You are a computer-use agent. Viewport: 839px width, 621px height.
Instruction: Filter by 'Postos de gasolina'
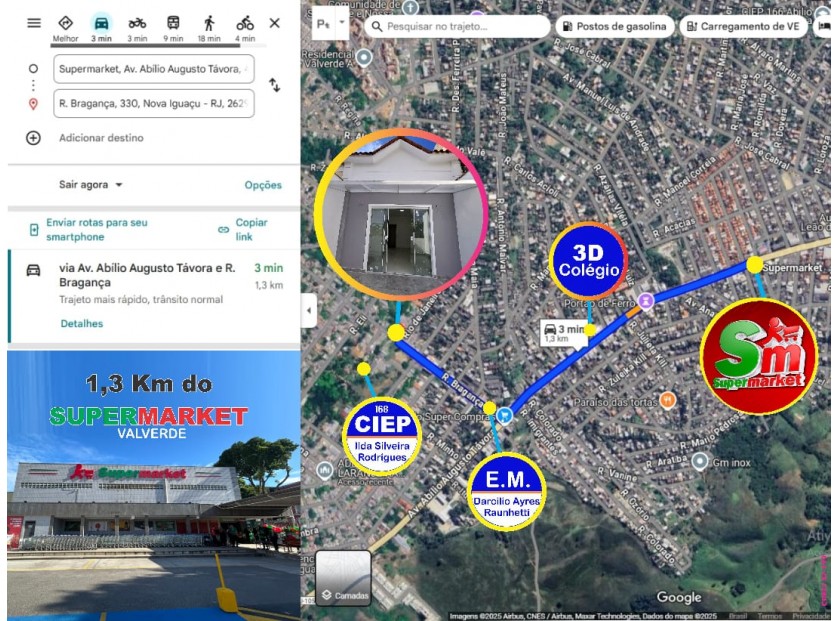[x=614, y=26]
